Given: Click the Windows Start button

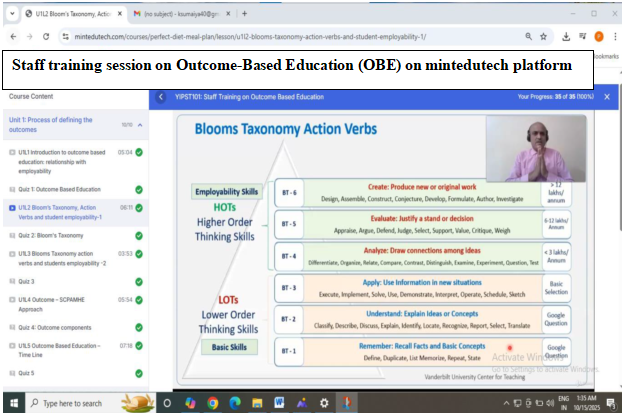Looking at the screenshot, I should point(11,403).
